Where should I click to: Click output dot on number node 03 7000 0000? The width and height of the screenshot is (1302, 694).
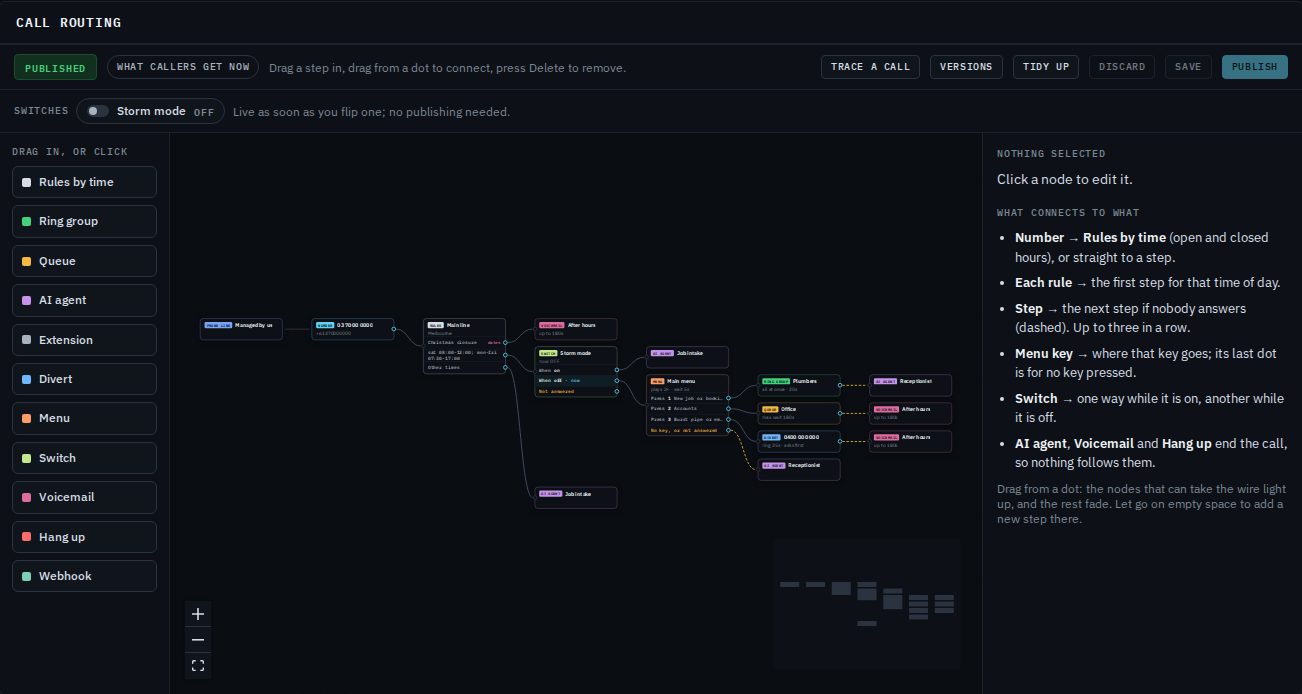(x=394, y=329)
